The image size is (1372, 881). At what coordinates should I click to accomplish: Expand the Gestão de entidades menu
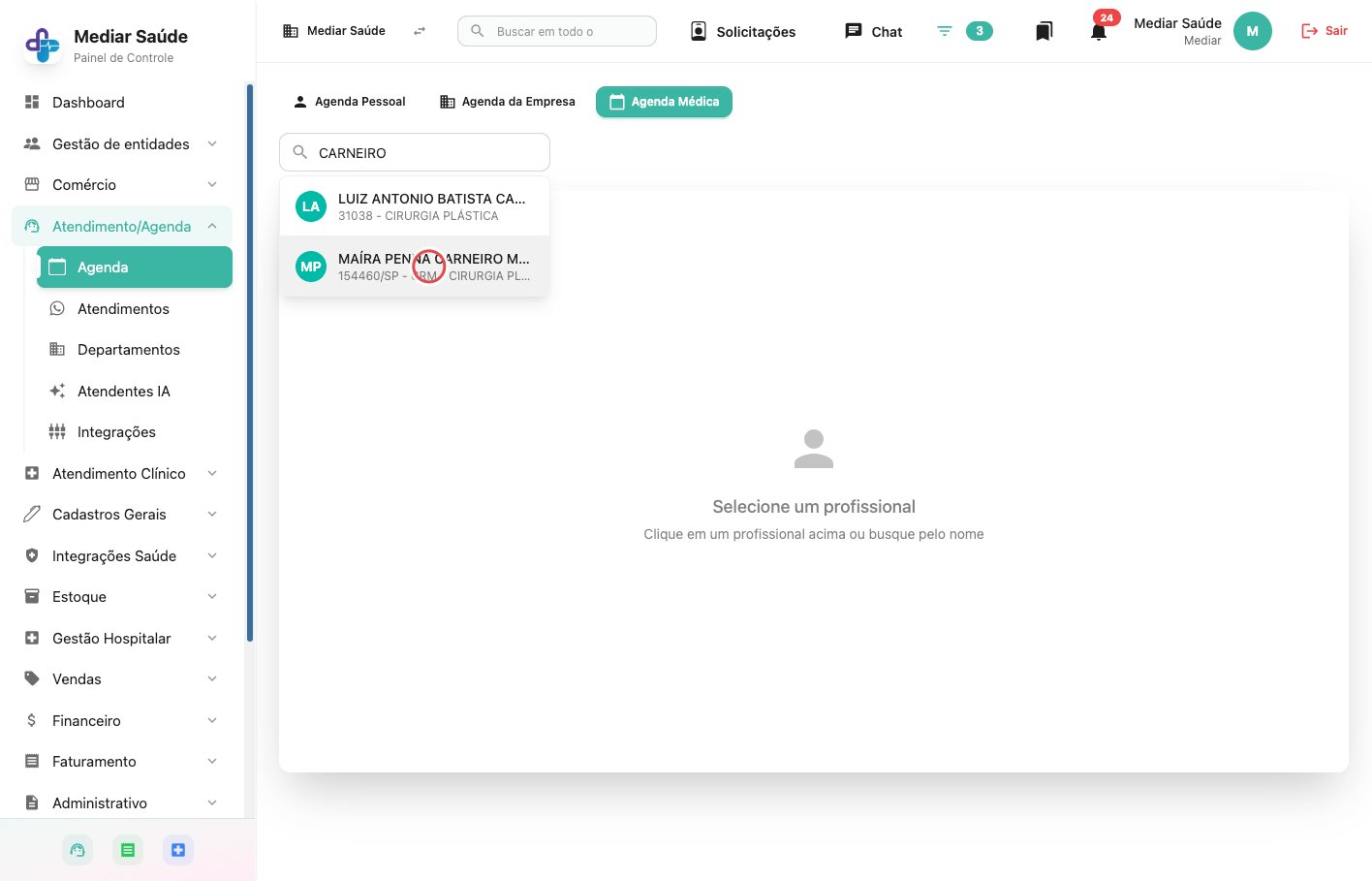coord(121,143)
